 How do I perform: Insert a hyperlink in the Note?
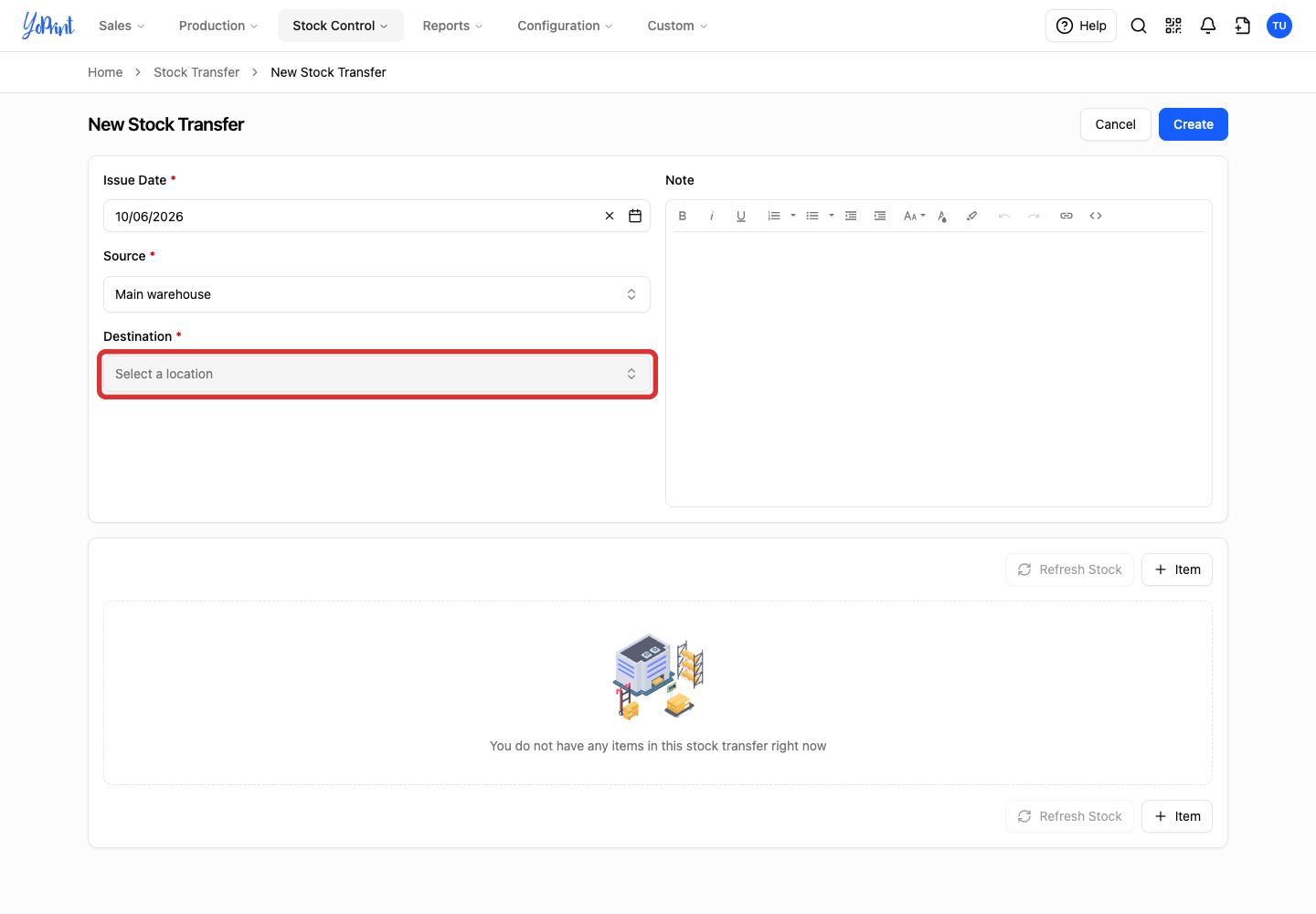(1067, 216)
